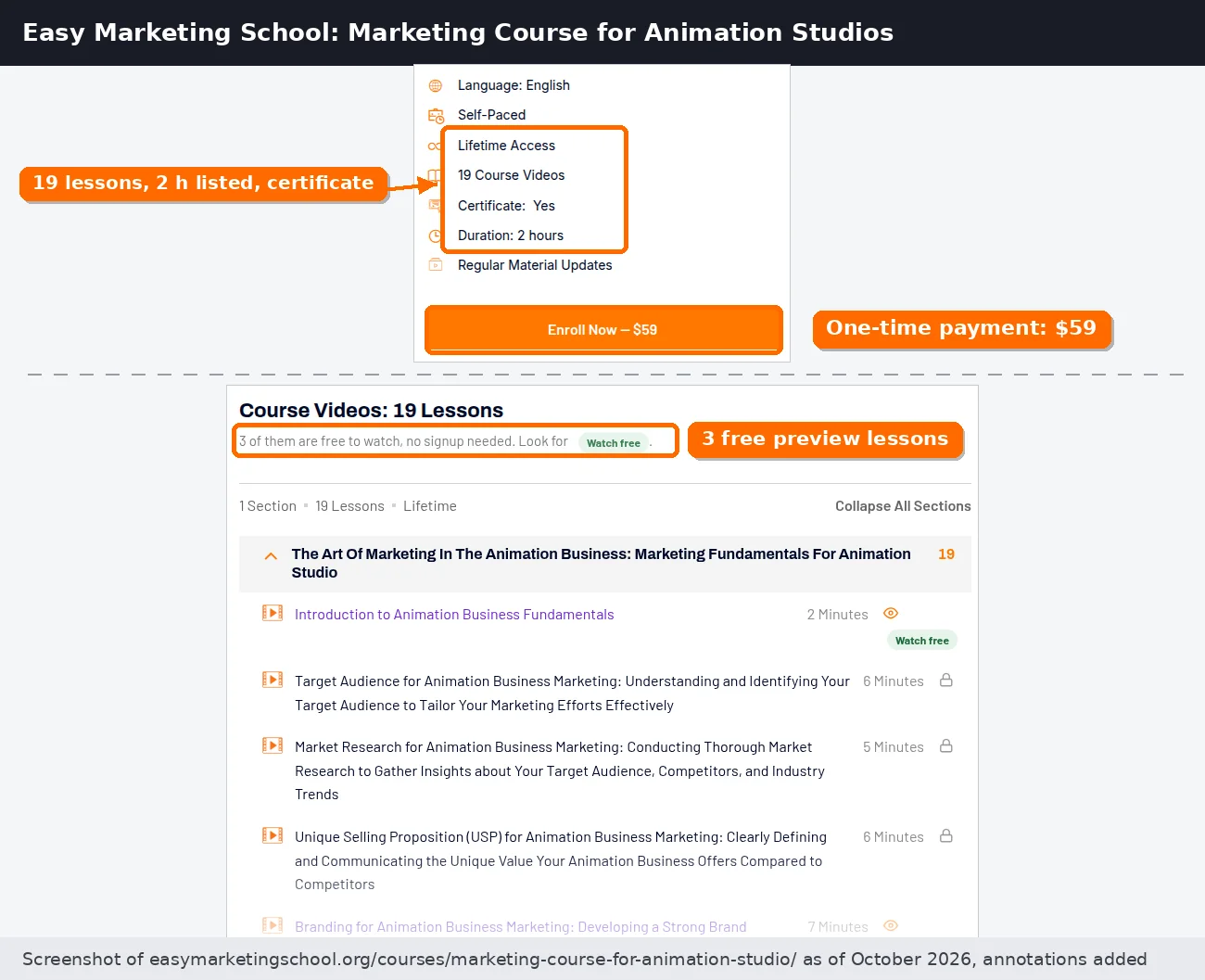Viewport: 1205px width, 980px height.
Task: Click the 2 Minutes duration of Introduction lesson
Action: (x=837, y=615)
